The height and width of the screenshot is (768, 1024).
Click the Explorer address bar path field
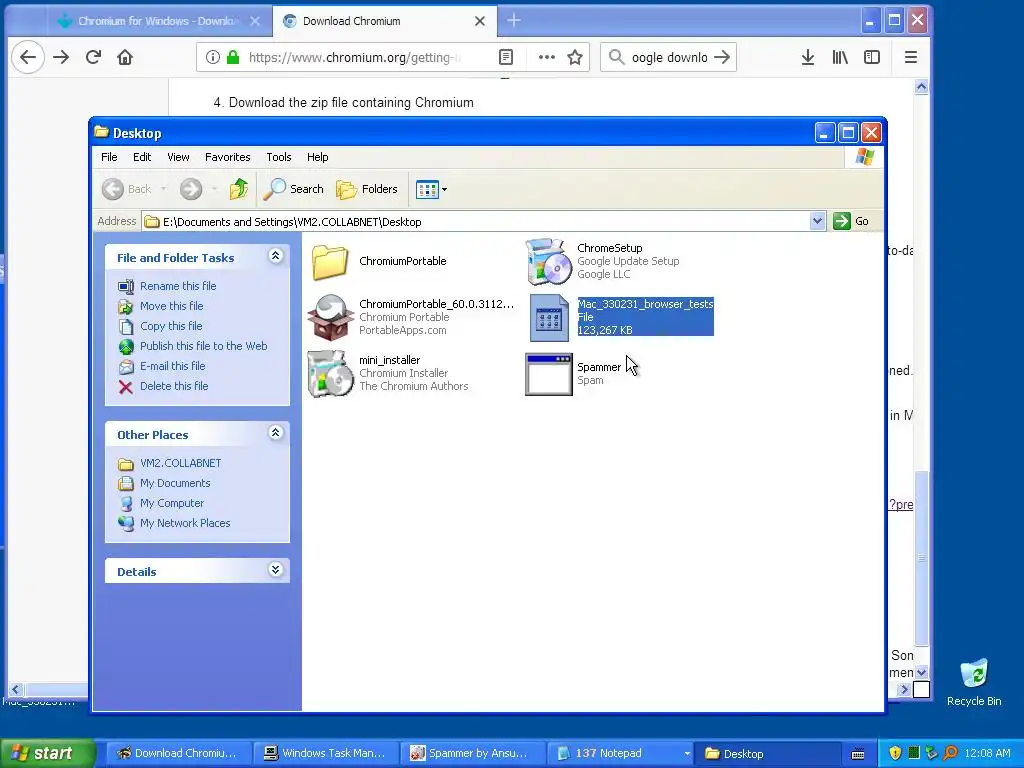[x=483, y=221]
